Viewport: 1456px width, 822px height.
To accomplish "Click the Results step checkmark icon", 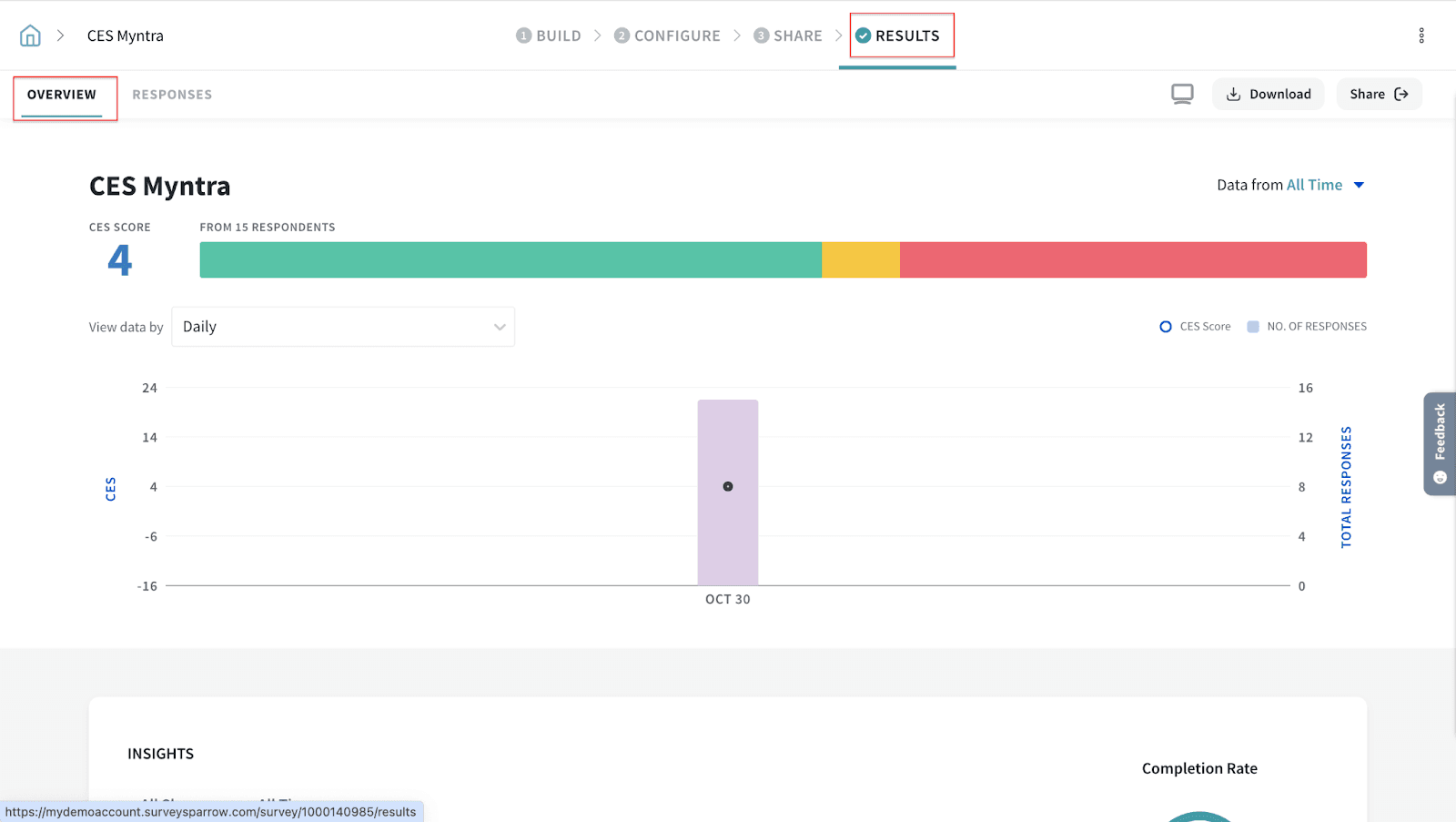I will (x=864, y=36).
